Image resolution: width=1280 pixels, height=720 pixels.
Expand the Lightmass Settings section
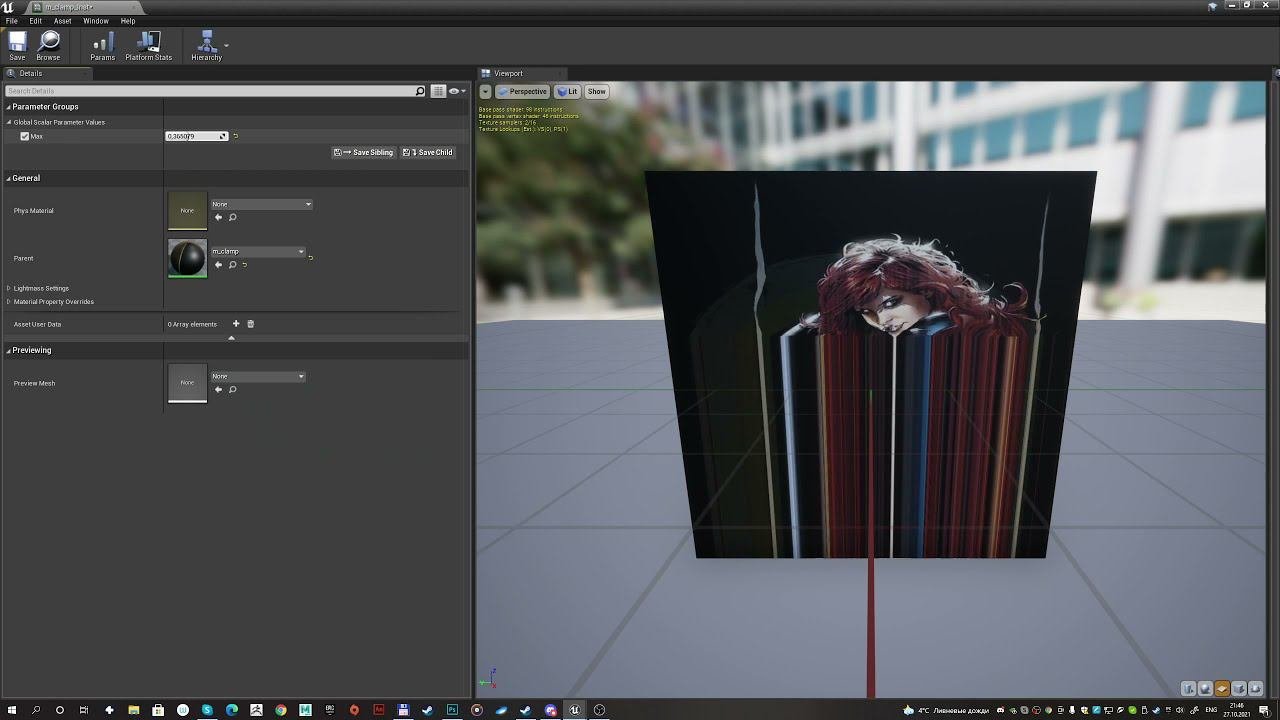pyautogui.click(x=9, y=288)
